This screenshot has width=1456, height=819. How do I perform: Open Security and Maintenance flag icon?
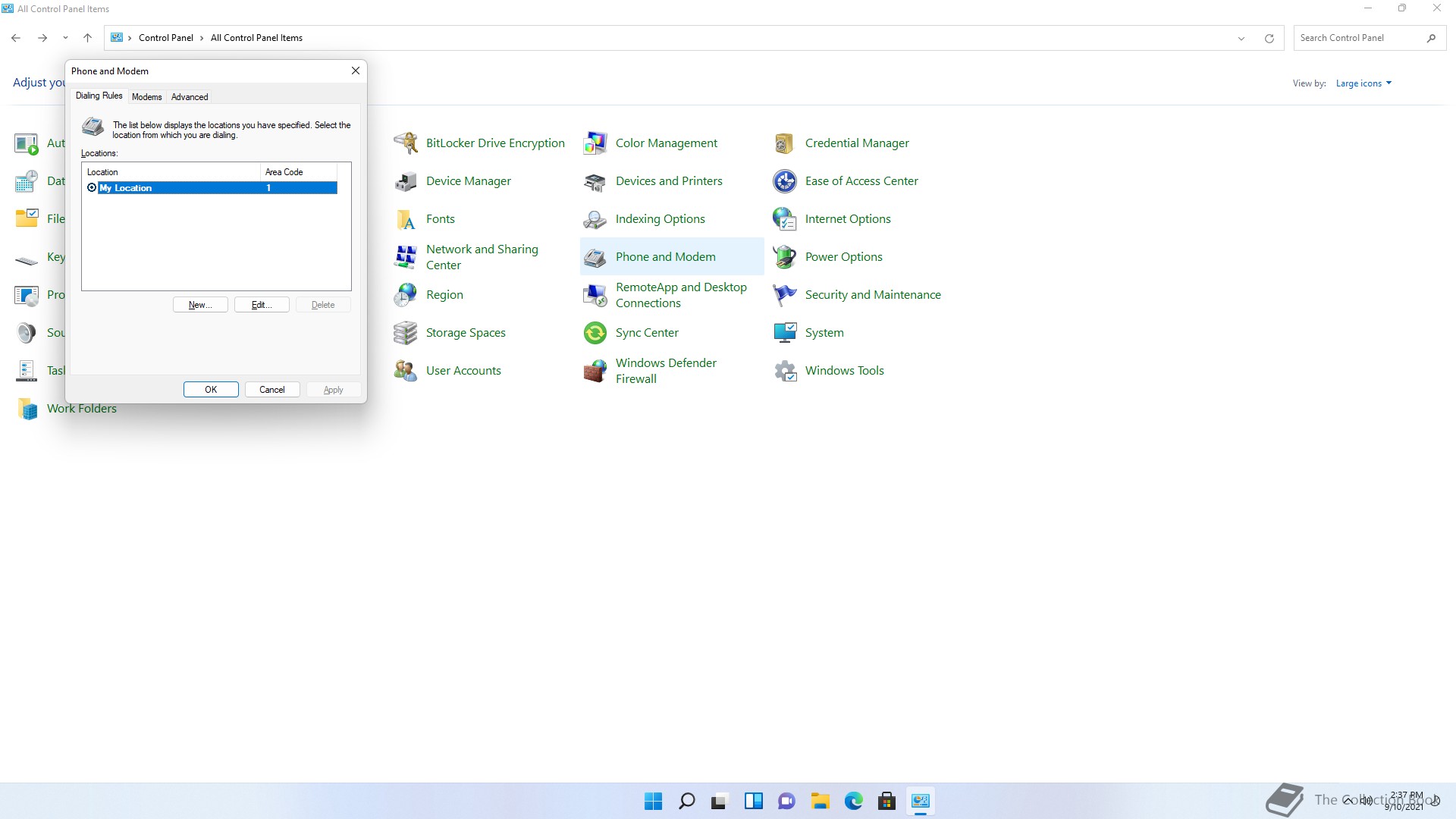click(x=785, y=294)
